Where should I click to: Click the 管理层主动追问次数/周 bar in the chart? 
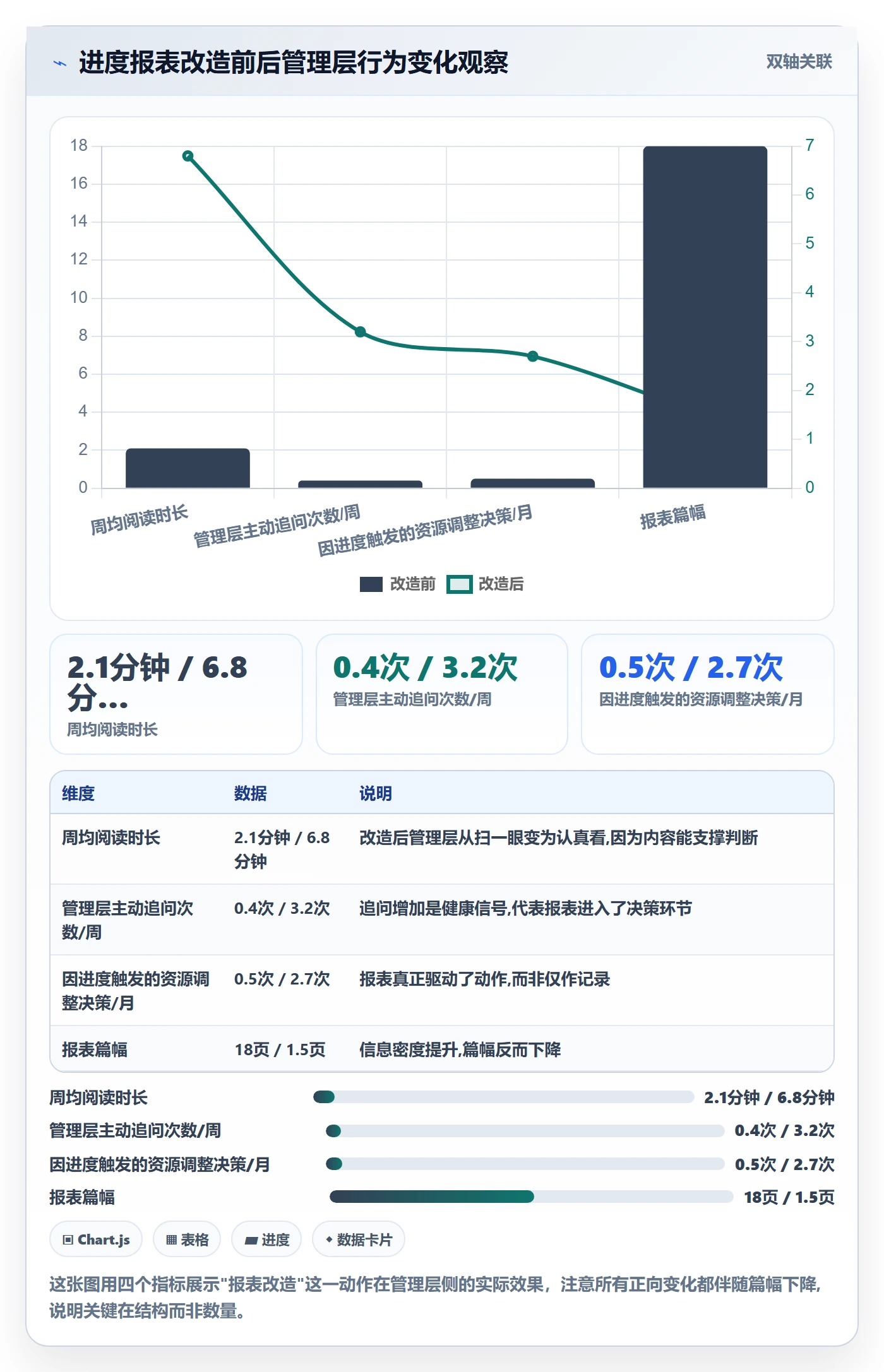click(x=360, y=484)
